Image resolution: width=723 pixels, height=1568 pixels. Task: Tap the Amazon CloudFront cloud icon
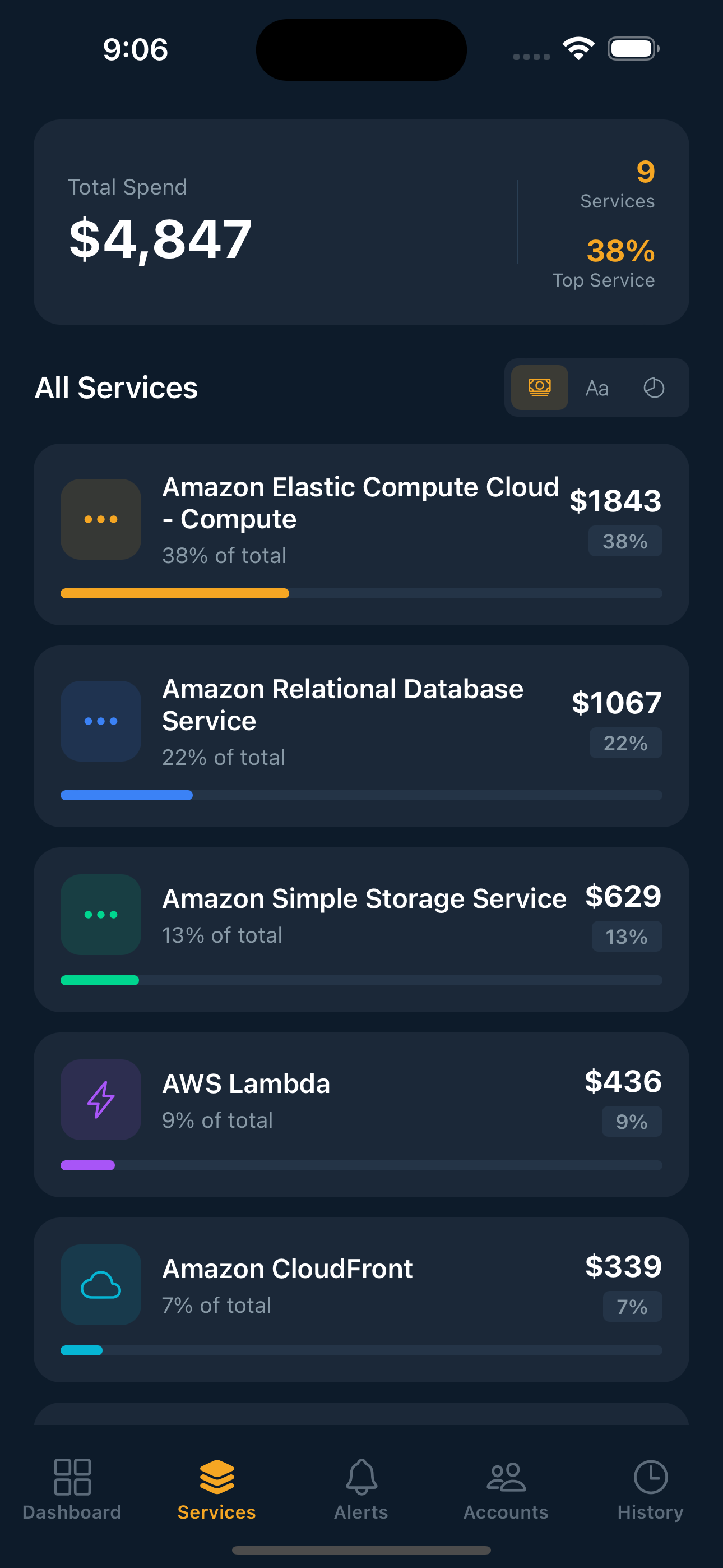pos(101,1284)
